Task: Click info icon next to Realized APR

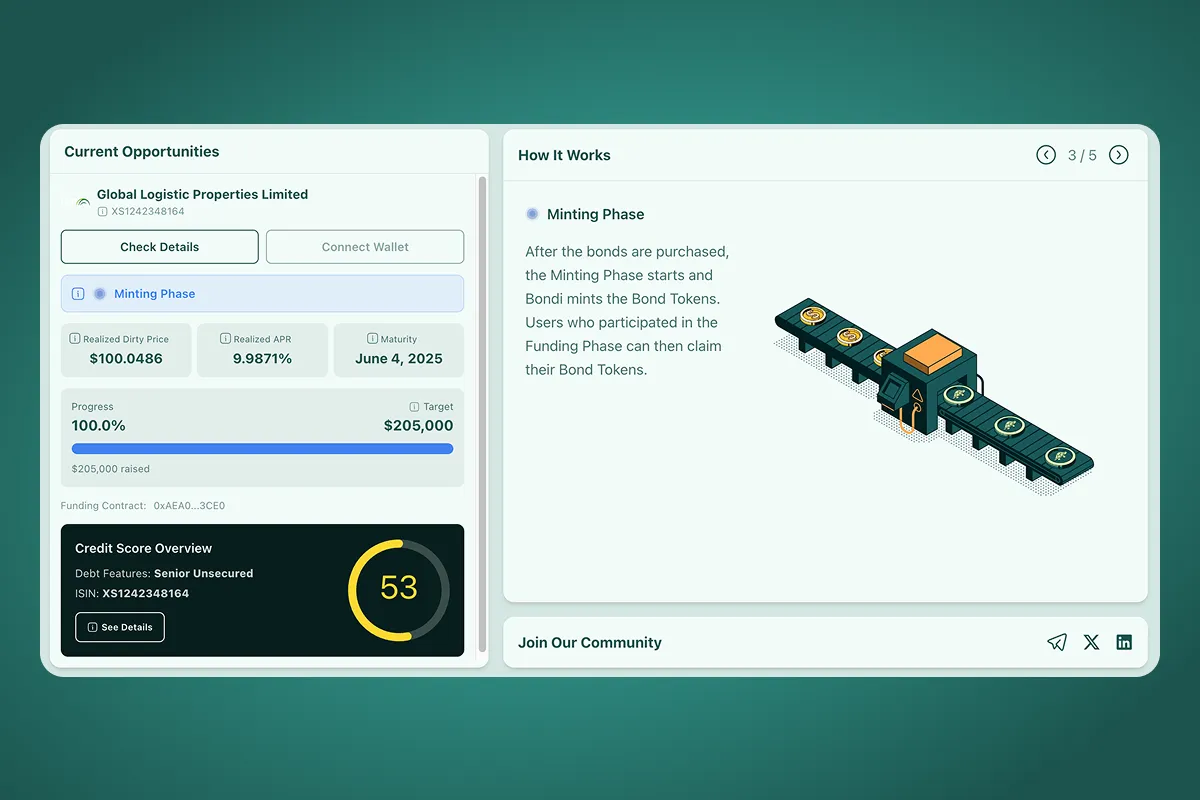Action: click(x=225, y=339)
